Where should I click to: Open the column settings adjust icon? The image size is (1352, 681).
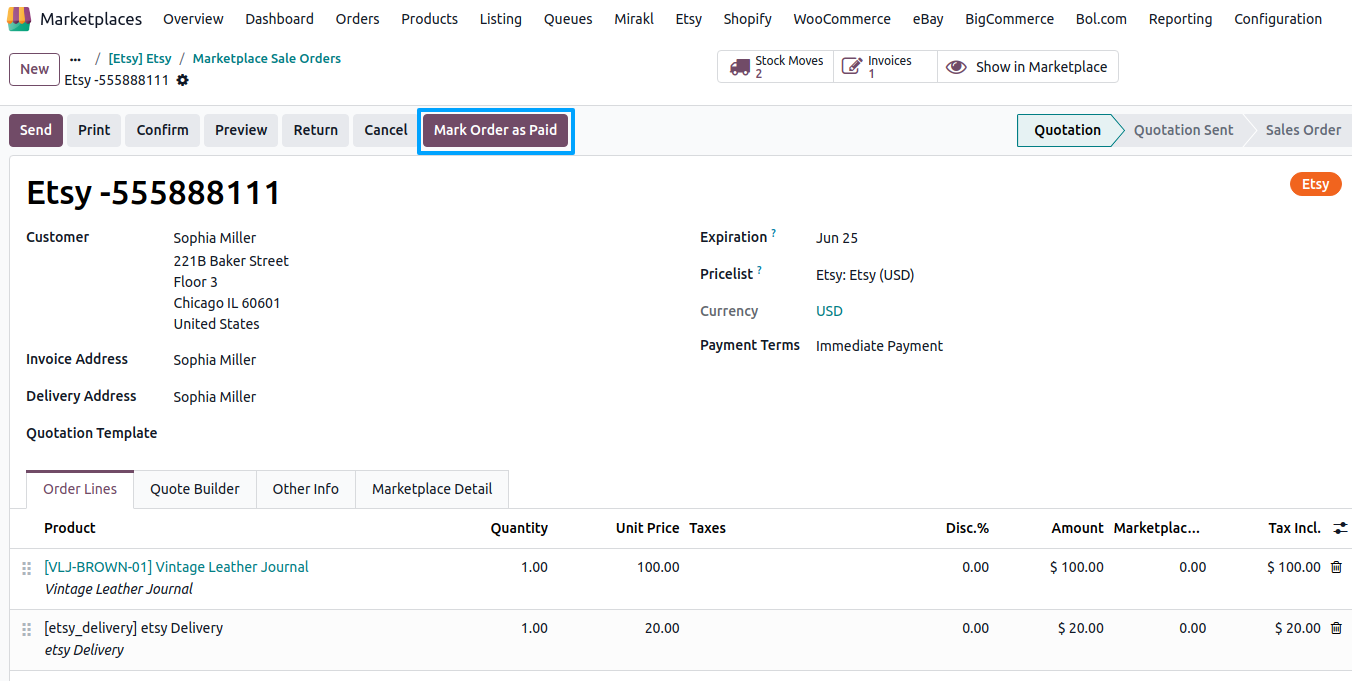(1341, 527)
